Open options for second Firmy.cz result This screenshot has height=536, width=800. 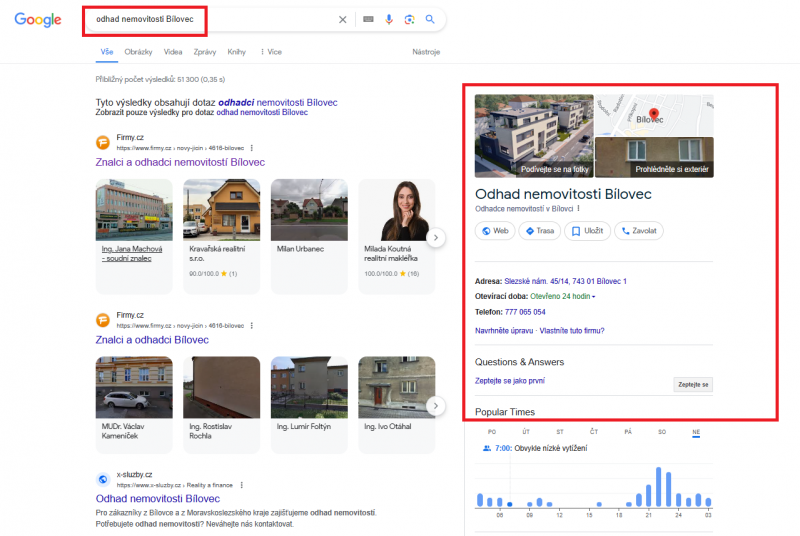tap(252, 325)
